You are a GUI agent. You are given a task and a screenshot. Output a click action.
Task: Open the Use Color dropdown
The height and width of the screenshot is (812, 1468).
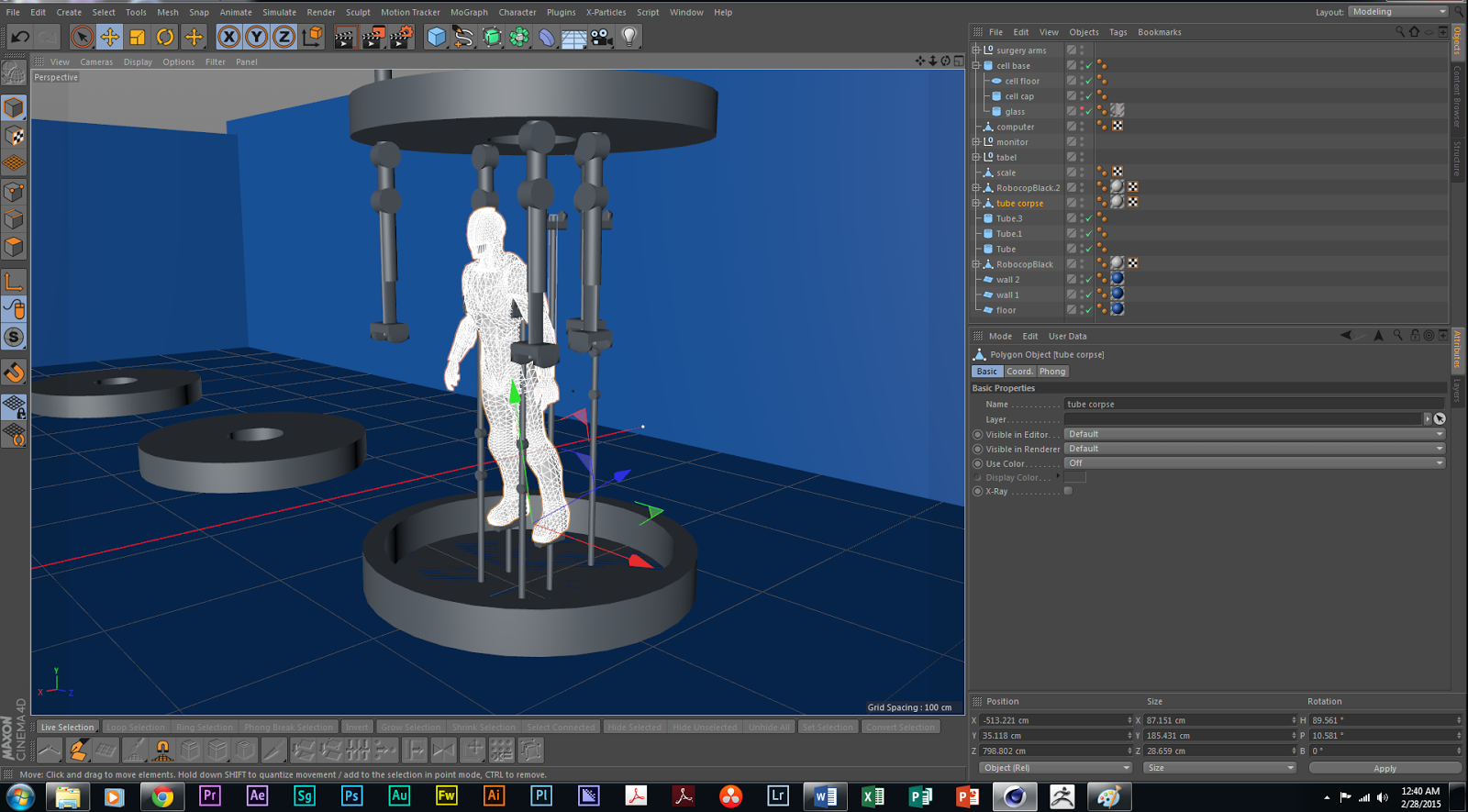[x=1254, y=463]
